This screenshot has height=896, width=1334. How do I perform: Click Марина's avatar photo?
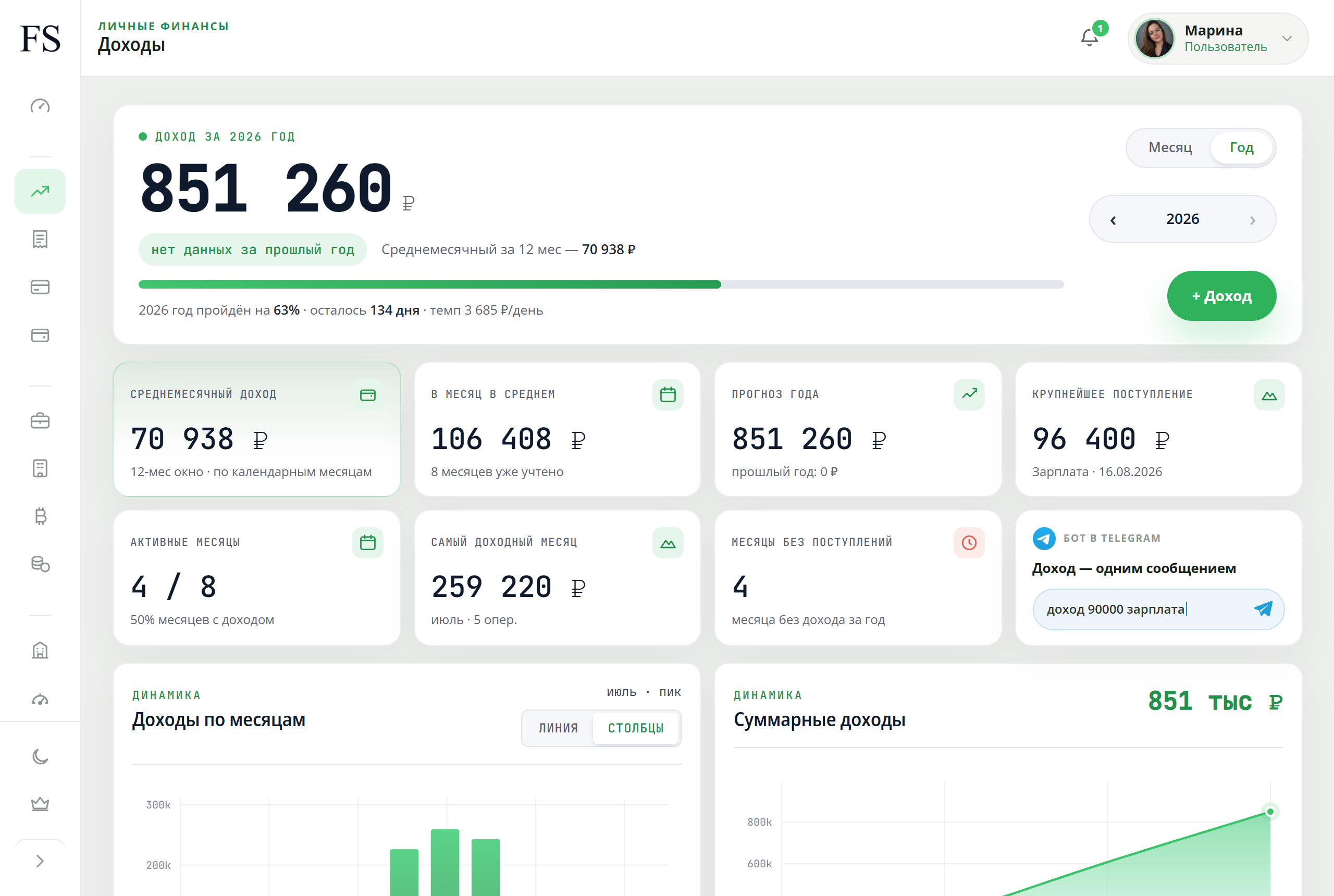pyautogui.click(x=1154, y=38)
